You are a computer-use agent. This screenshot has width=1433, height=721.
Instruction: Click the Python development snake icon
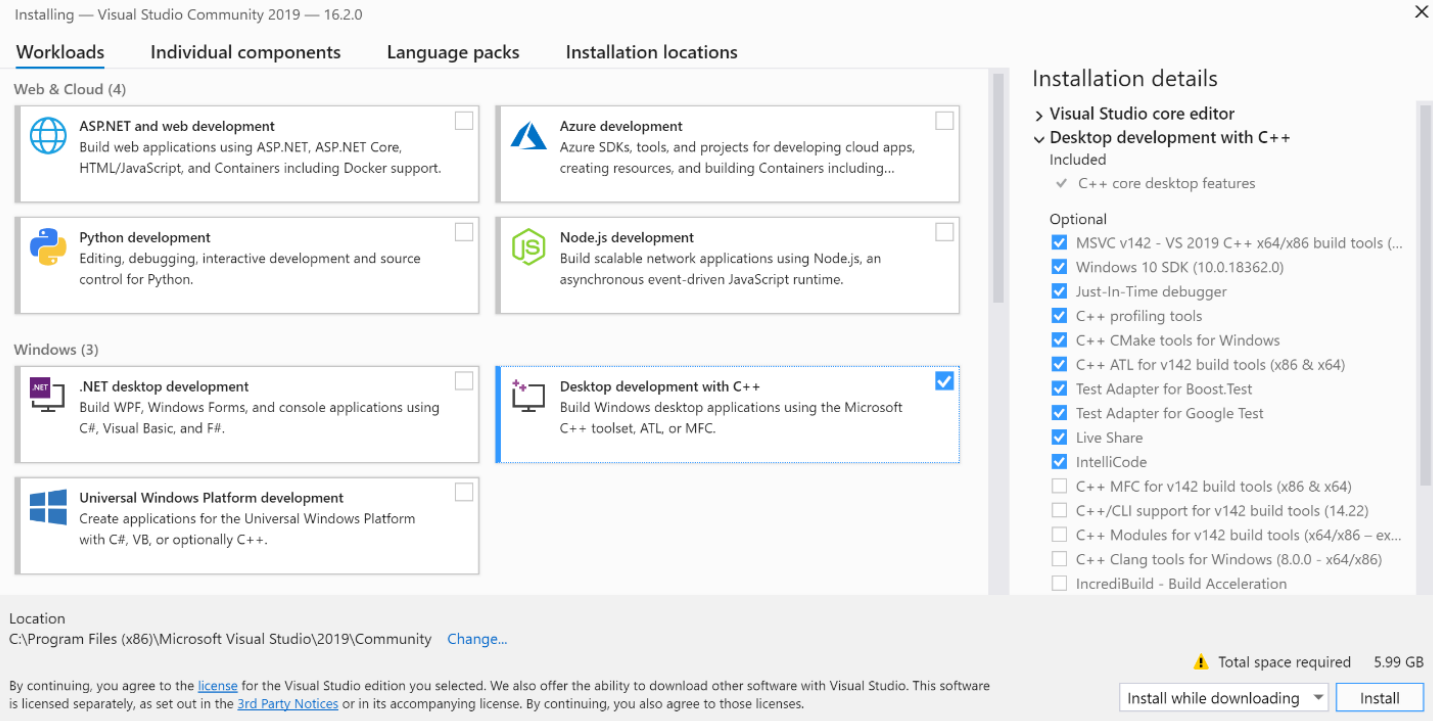coord(48,247)
